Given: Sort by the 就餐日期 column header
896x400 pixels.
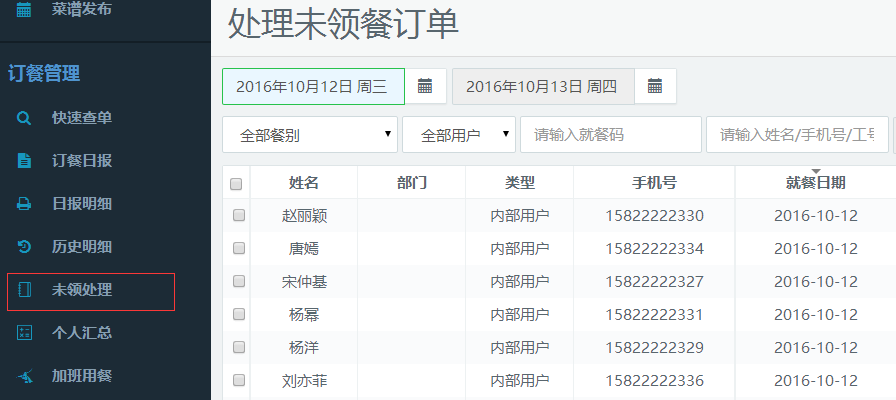Looking at the screenshot, I should pyautogui.click(x=815, y=182).
